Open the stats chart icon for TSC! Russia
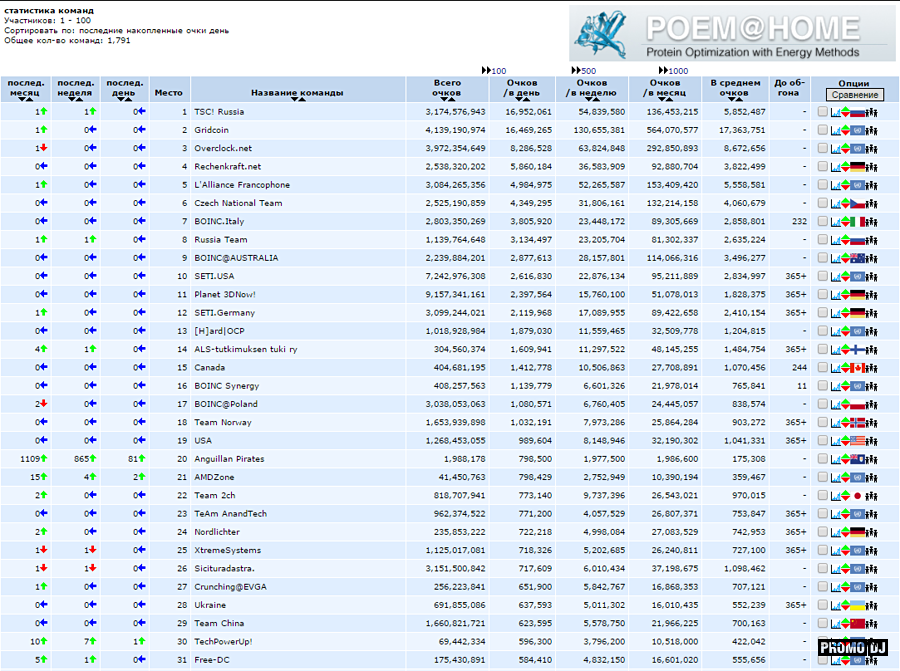This screenshot has height=671, width=900. 835,112
